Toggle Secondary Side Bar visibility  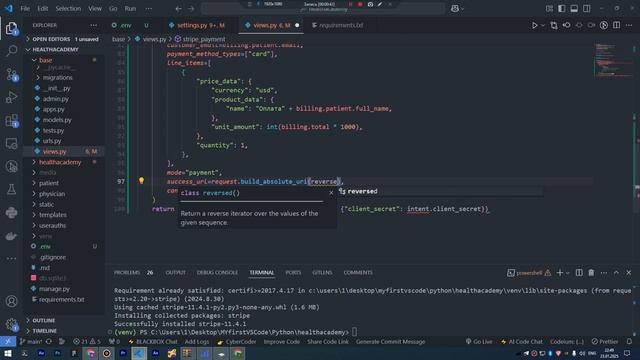pyautogui.click(x=587, y=8)
